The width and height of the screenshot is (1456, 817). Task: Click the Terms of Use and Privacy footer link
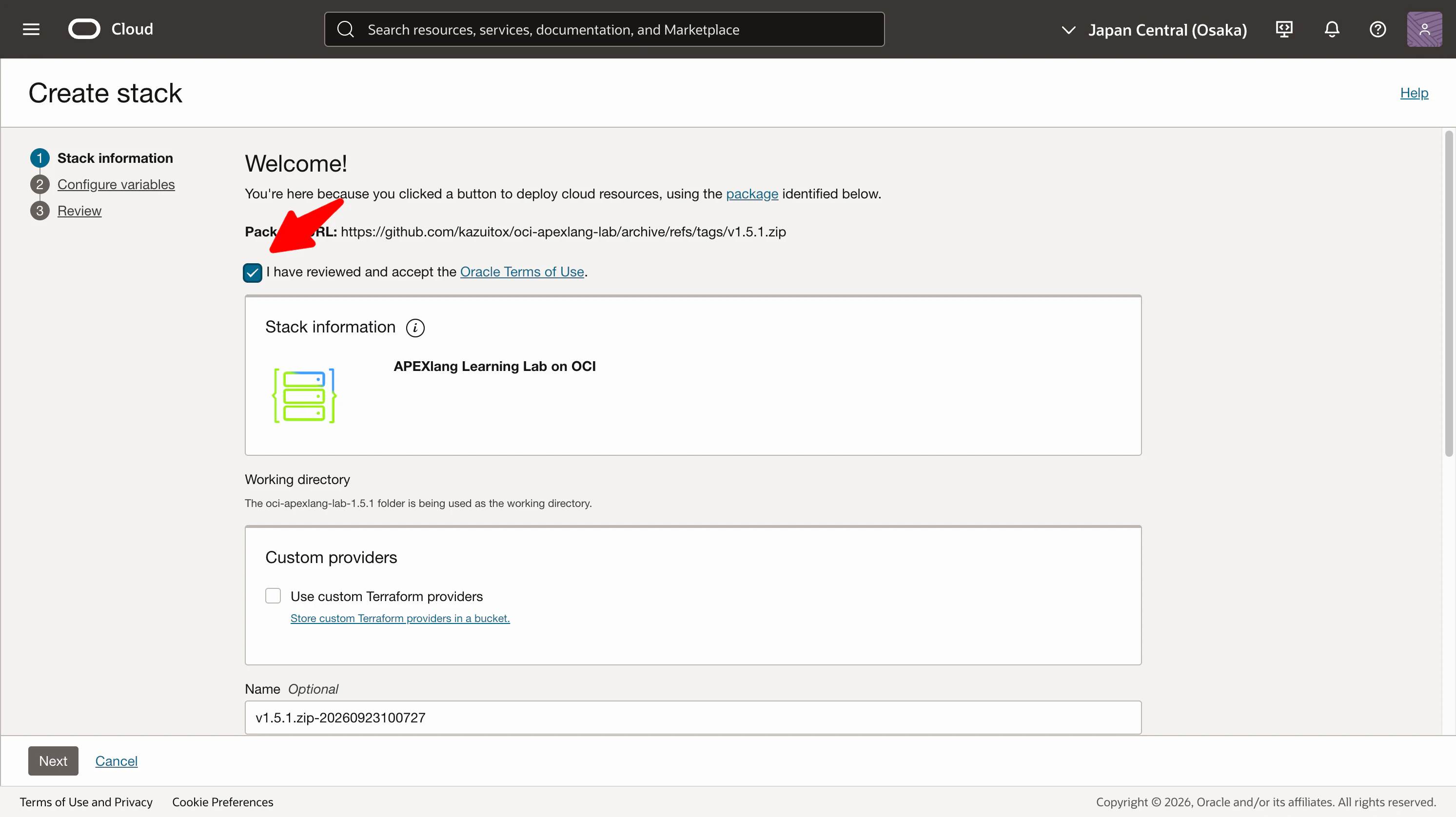click(x=86, y=802)
